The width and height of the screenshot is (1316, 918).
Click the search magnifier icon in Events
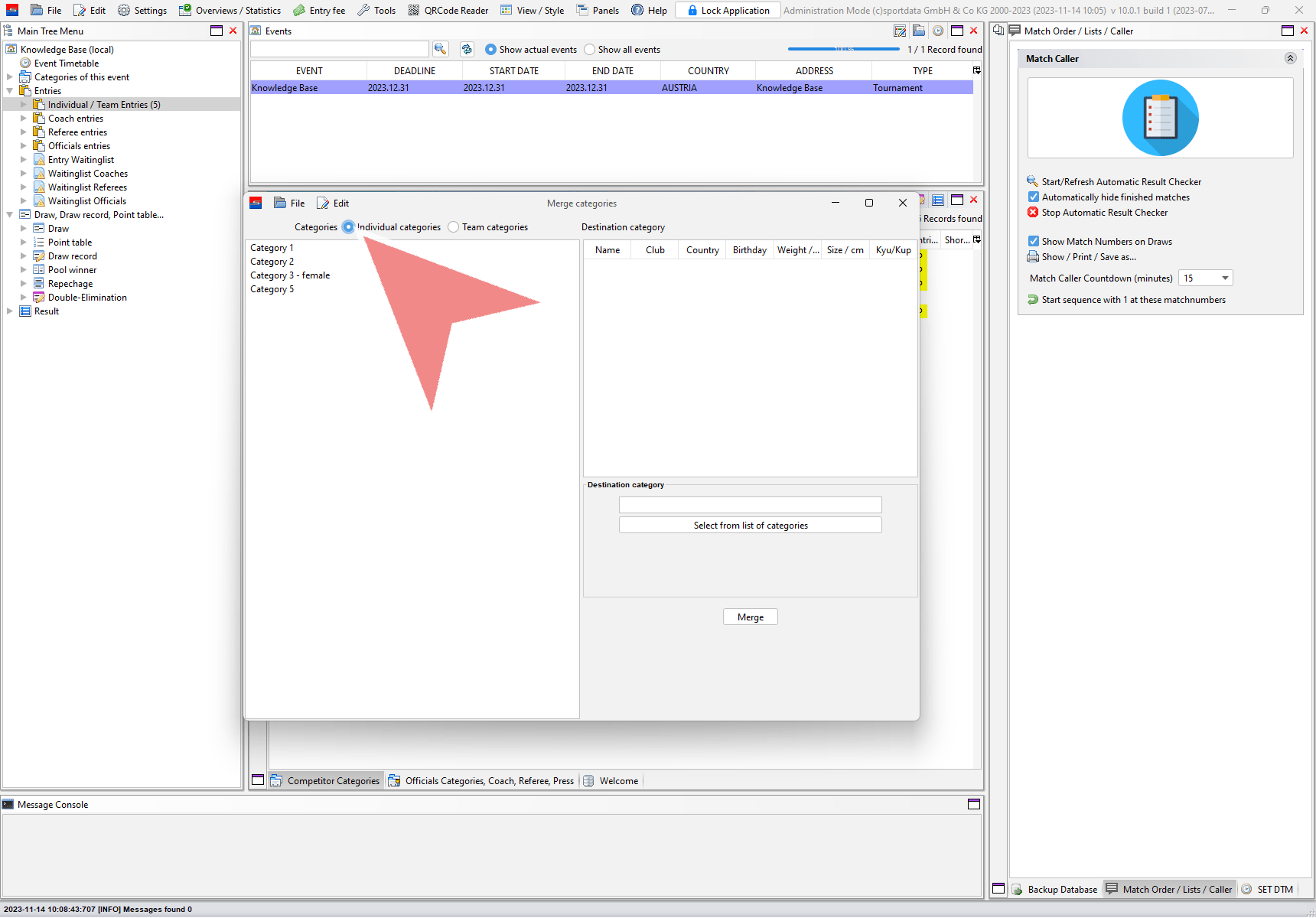click(440, 49)
